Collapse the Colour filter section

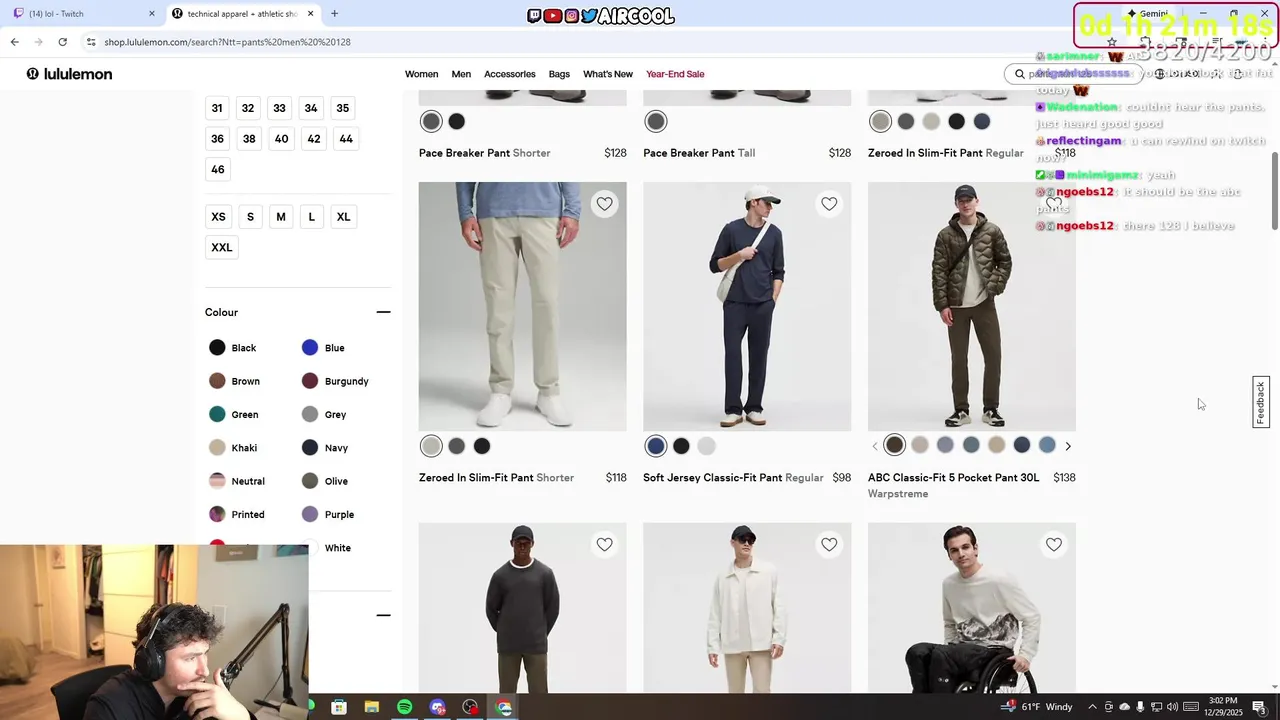tap(383, 312)
